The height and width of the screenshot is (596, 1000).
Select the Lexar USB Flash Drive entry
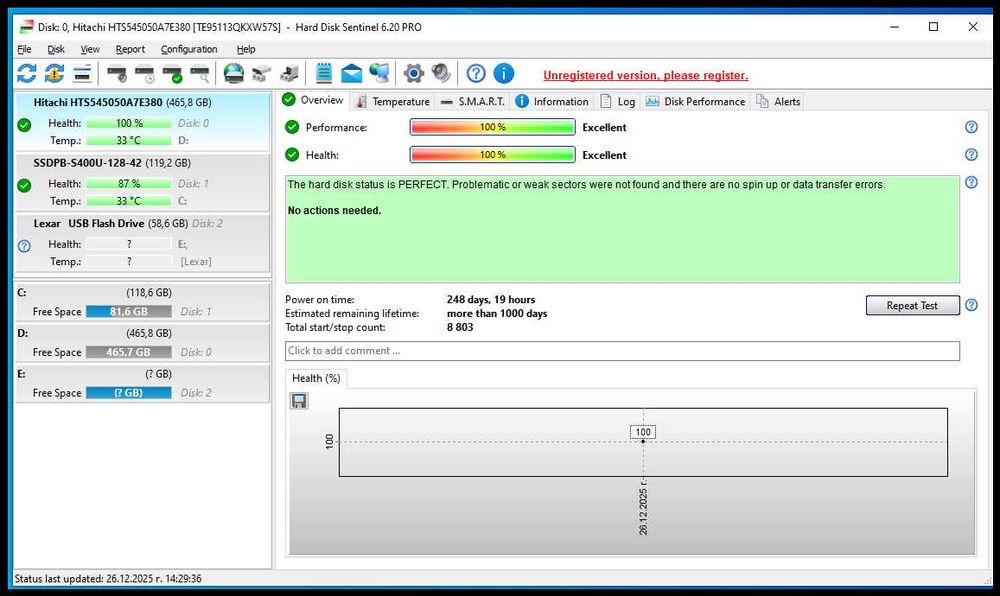pos(142,243)
